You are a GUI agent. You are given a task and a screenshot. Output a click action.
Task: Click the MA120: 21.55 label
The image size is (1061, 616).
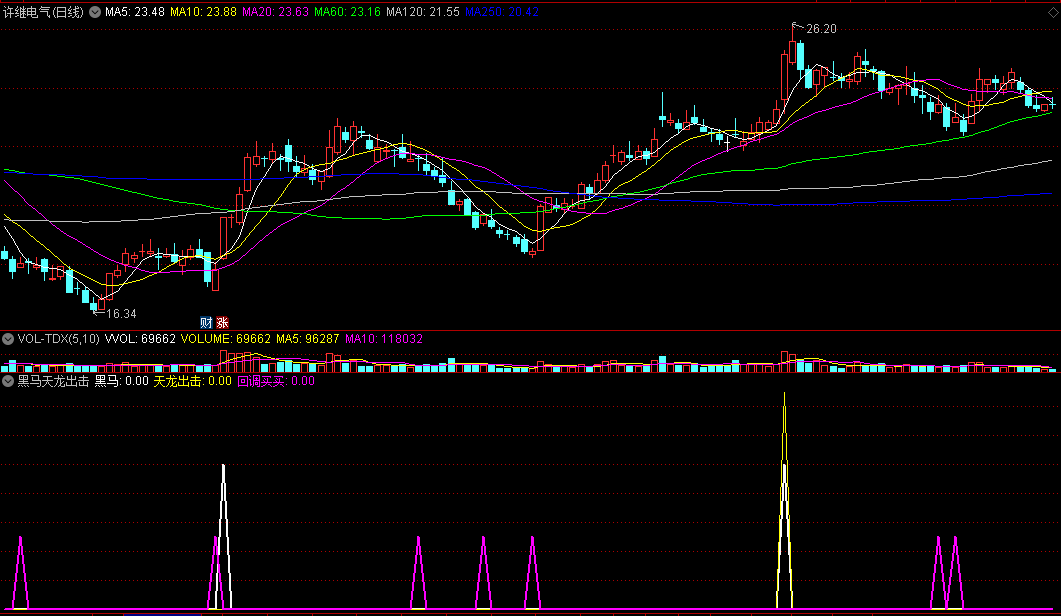coord(422,12)
